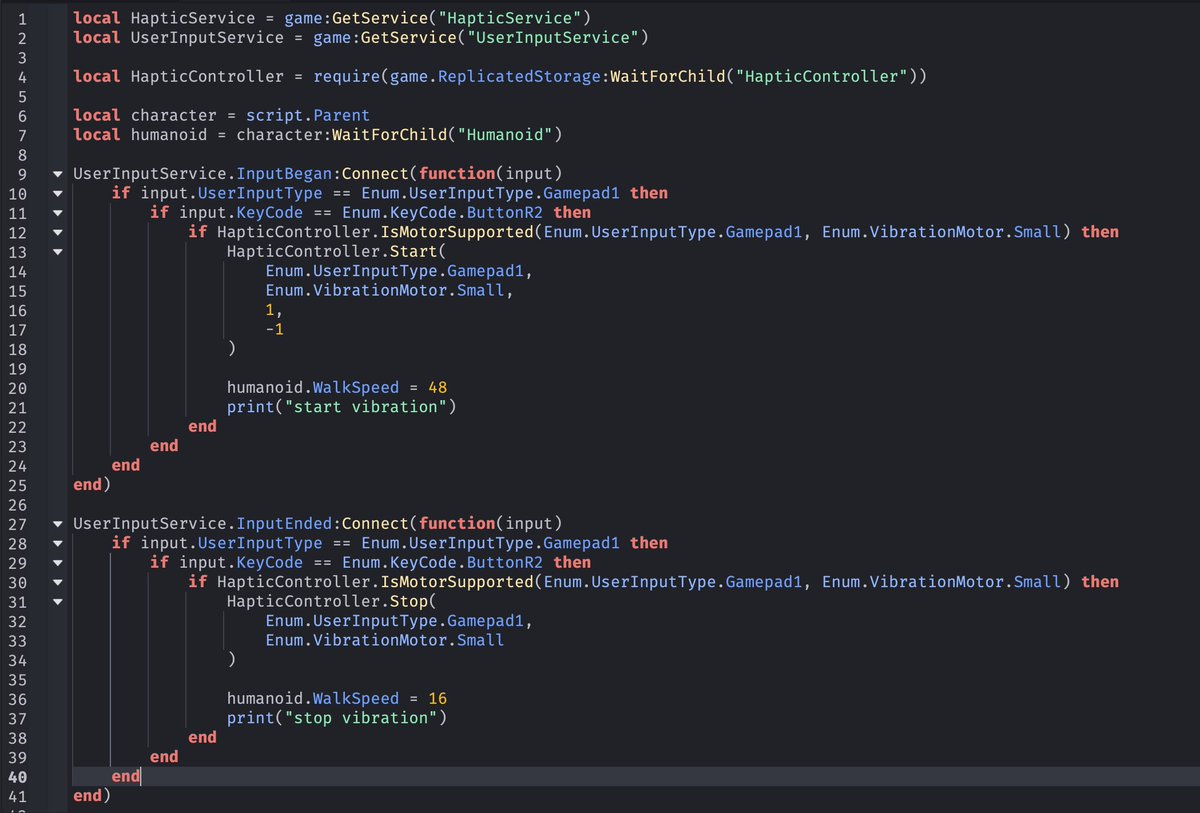Click line number 26 in the gutter
This screenshot has height=813, width=1200.
(20, 504)
